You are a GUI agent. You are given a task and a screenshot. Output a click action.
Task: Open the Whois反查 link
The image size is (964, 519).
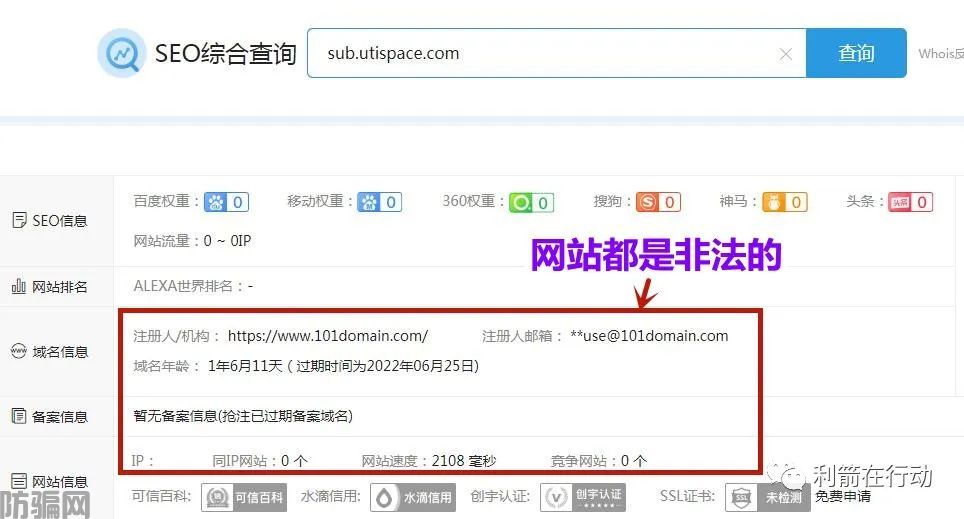[941, 53]
